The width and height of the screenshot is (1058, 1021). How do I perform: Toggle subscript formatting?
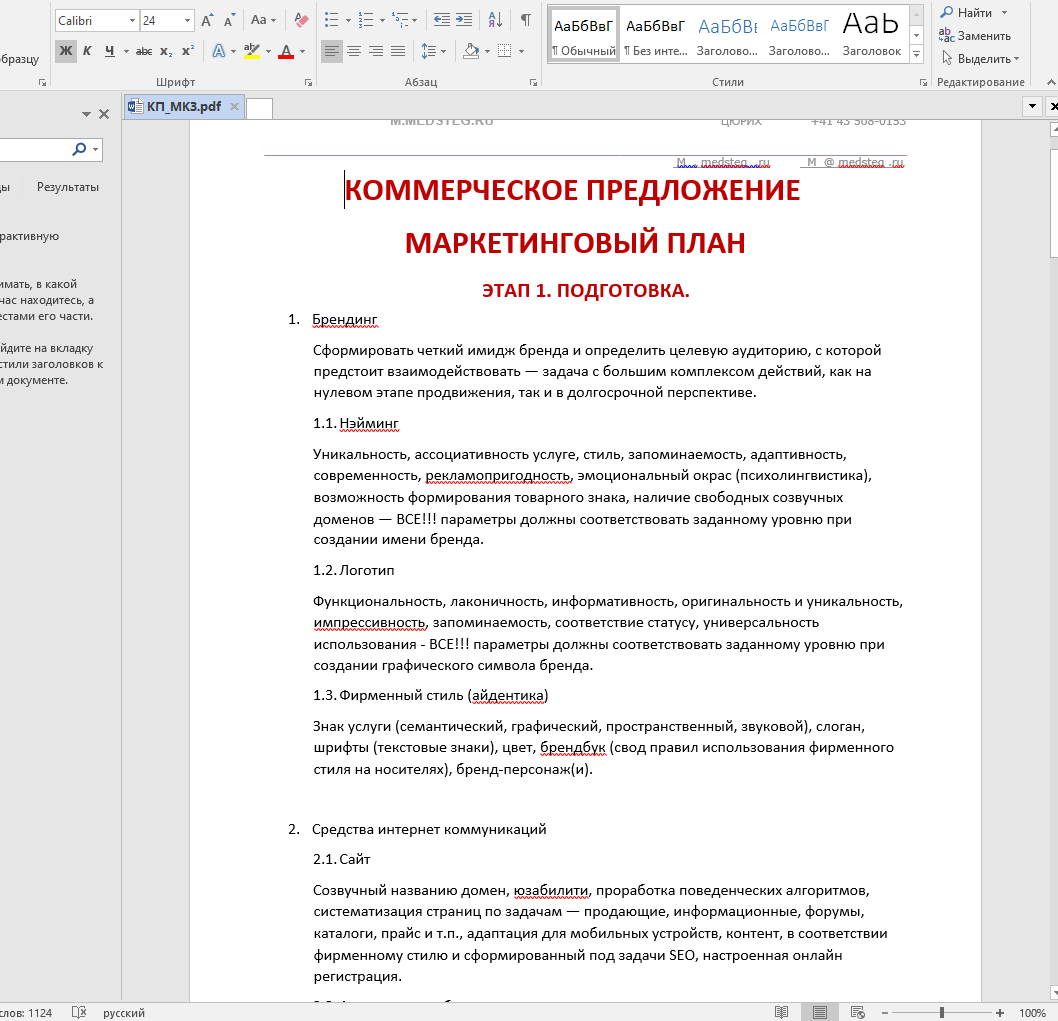point(166,51)
